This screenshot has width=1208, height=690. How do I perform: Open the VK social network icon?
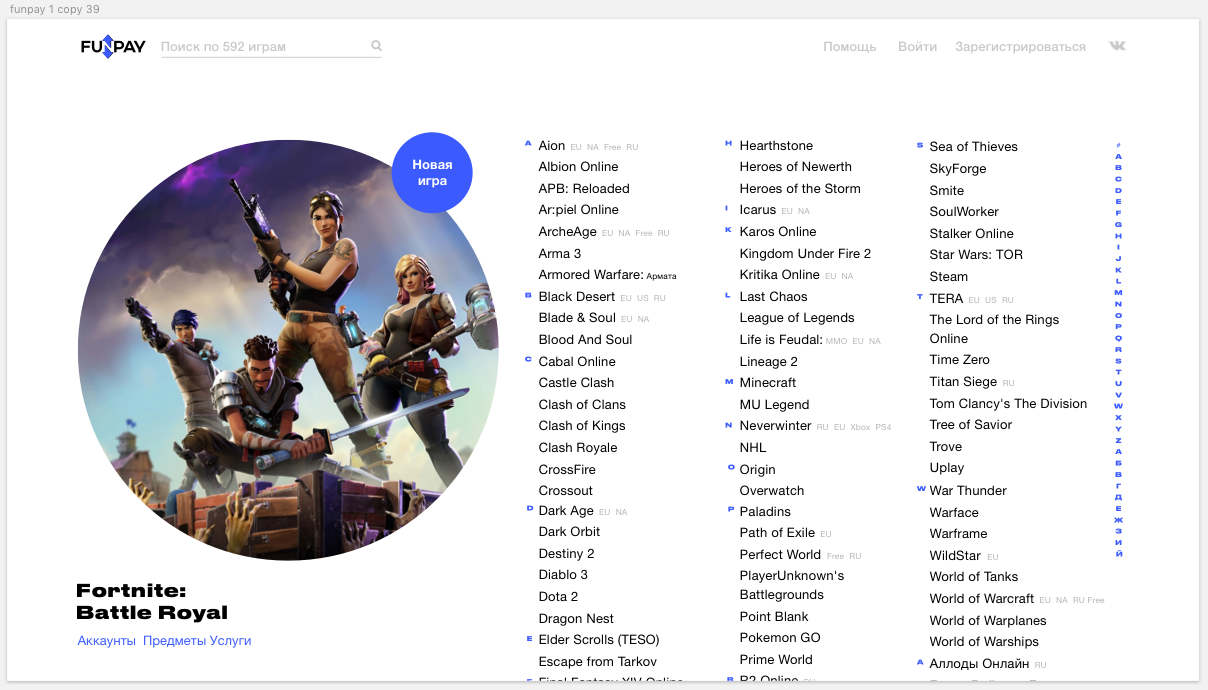pos(1117,46)
